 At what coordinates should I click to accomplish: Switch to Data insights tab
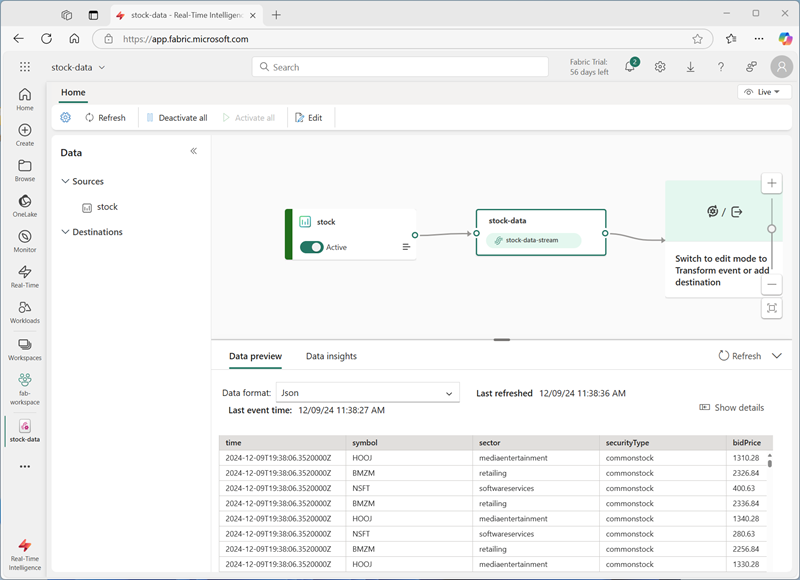(331, 356)
